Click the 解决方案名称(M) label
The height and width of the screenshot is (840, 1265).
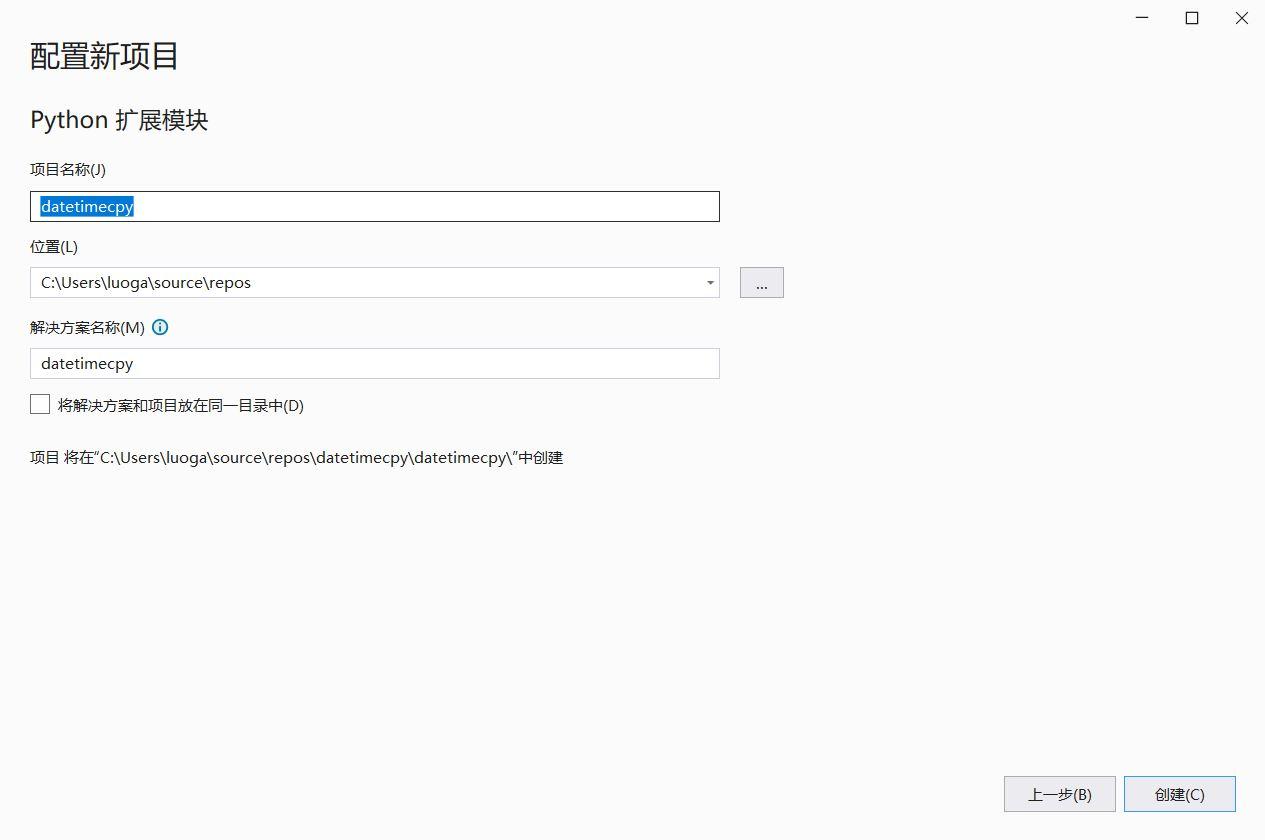[87, 327]
